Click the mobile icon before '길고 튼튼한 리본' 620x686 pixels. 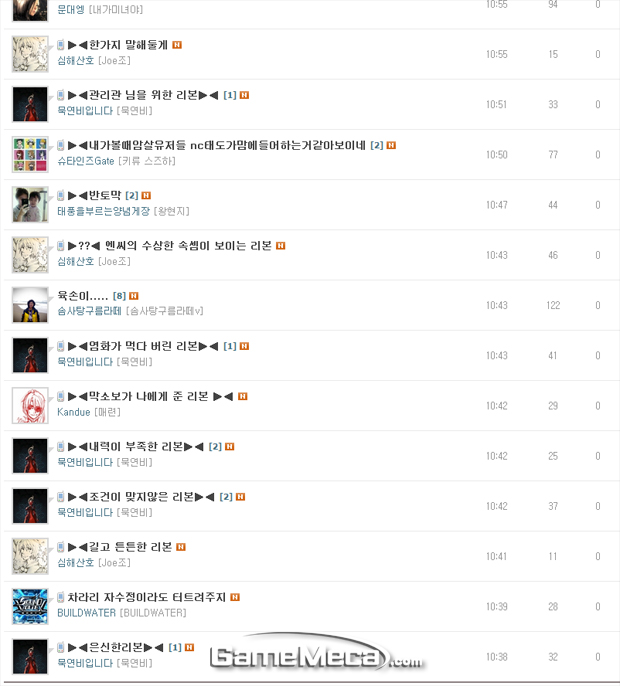point(61,547)
